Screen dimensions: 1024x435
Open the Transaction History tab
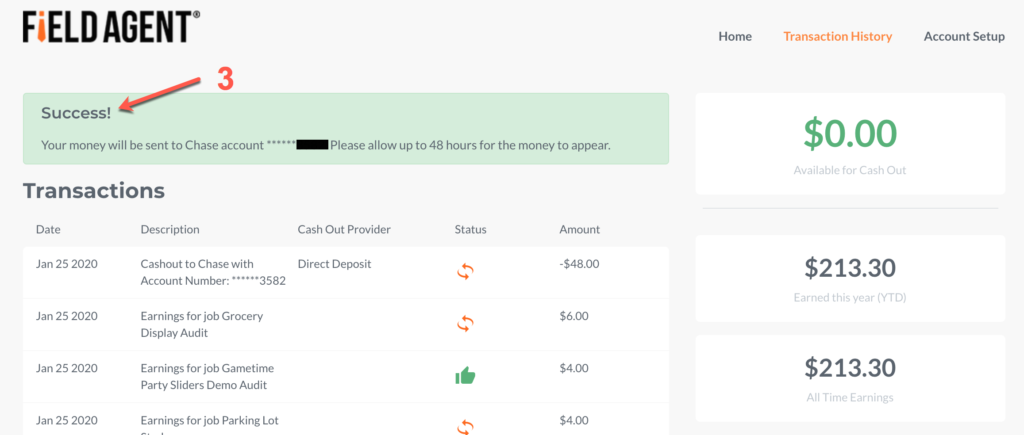click(837, 37)
